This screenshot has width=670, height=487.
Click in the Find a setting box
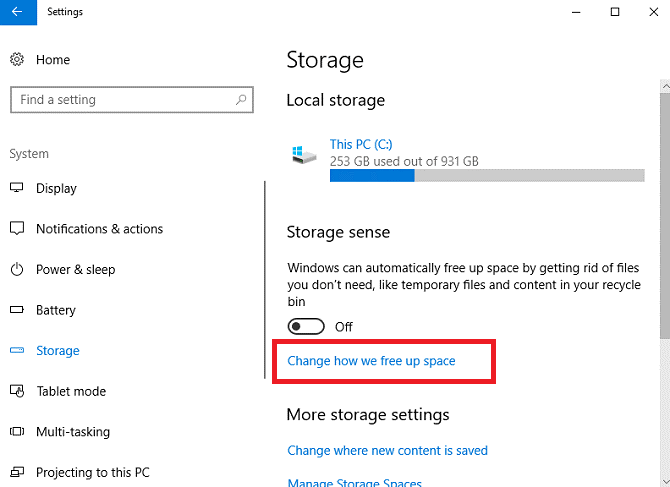132,100
